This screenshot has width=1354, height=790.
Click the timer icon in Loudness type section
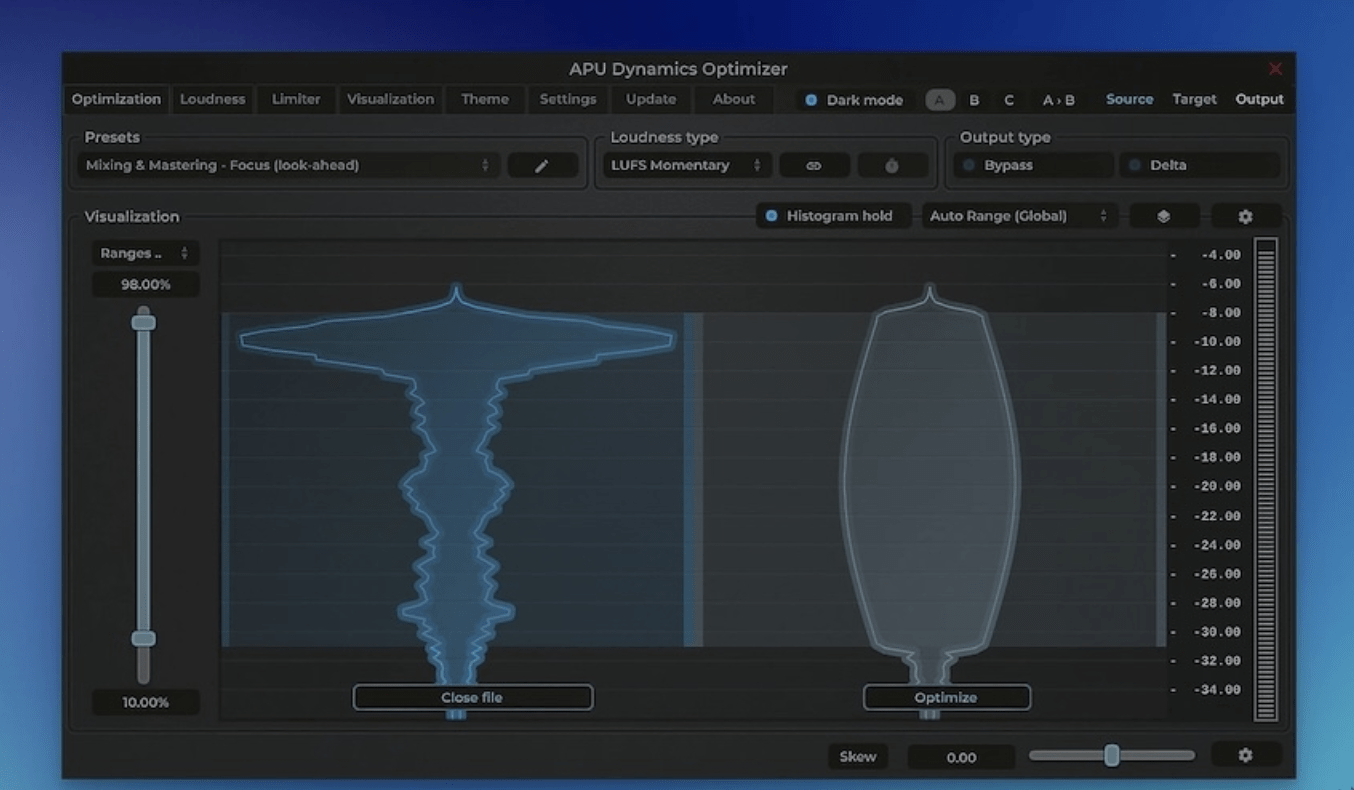coord(892,165)
